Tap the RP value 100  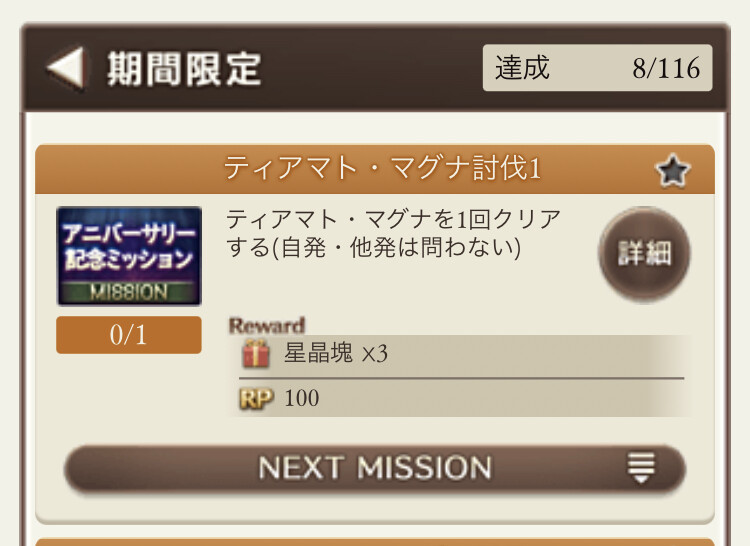[302, 398]
